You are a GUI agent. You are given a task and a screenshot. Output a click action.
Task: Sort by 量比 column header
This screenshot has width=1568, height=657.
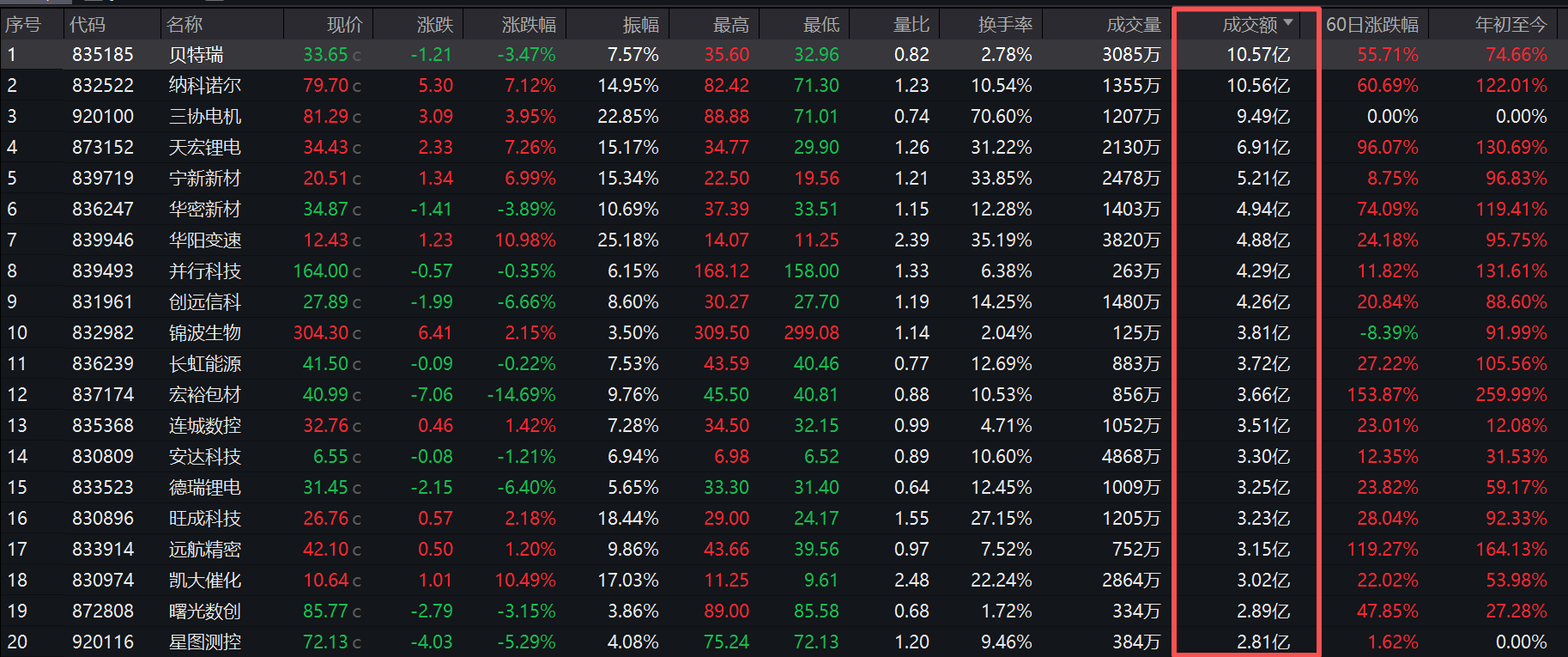coord(911,25)
